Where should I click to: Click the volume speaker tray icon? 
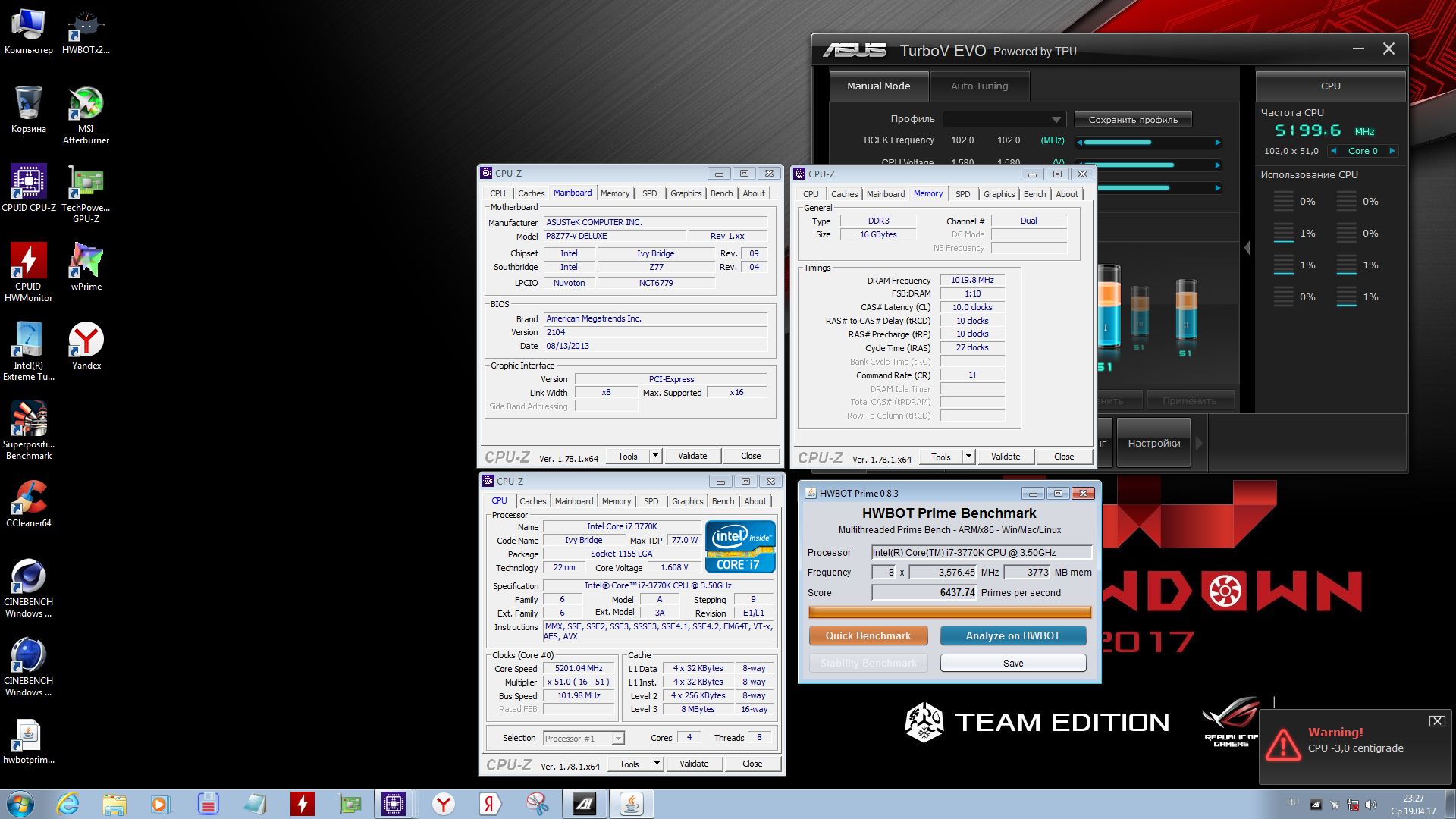click(x=1370, y=805)
